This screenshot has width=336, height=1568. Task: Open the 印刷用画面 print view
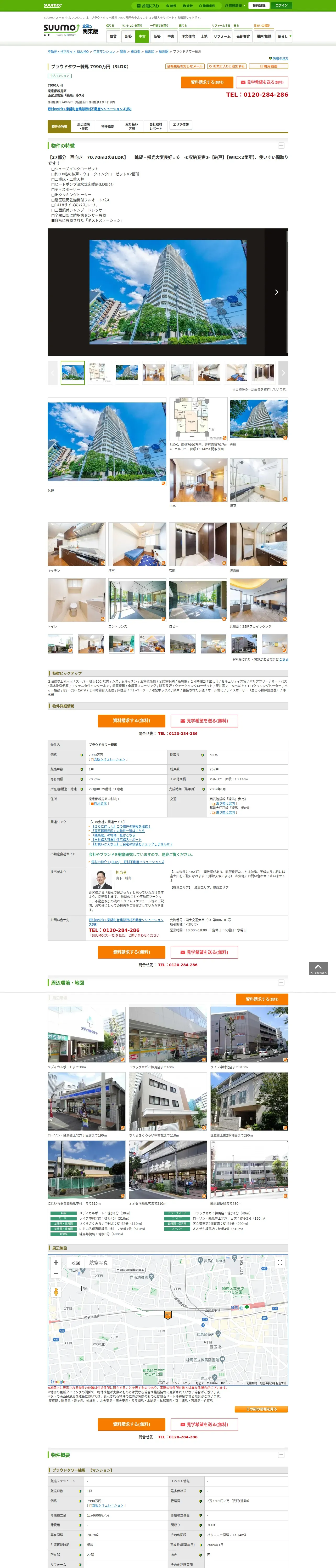pyautogui.click(x=268, y=66)
